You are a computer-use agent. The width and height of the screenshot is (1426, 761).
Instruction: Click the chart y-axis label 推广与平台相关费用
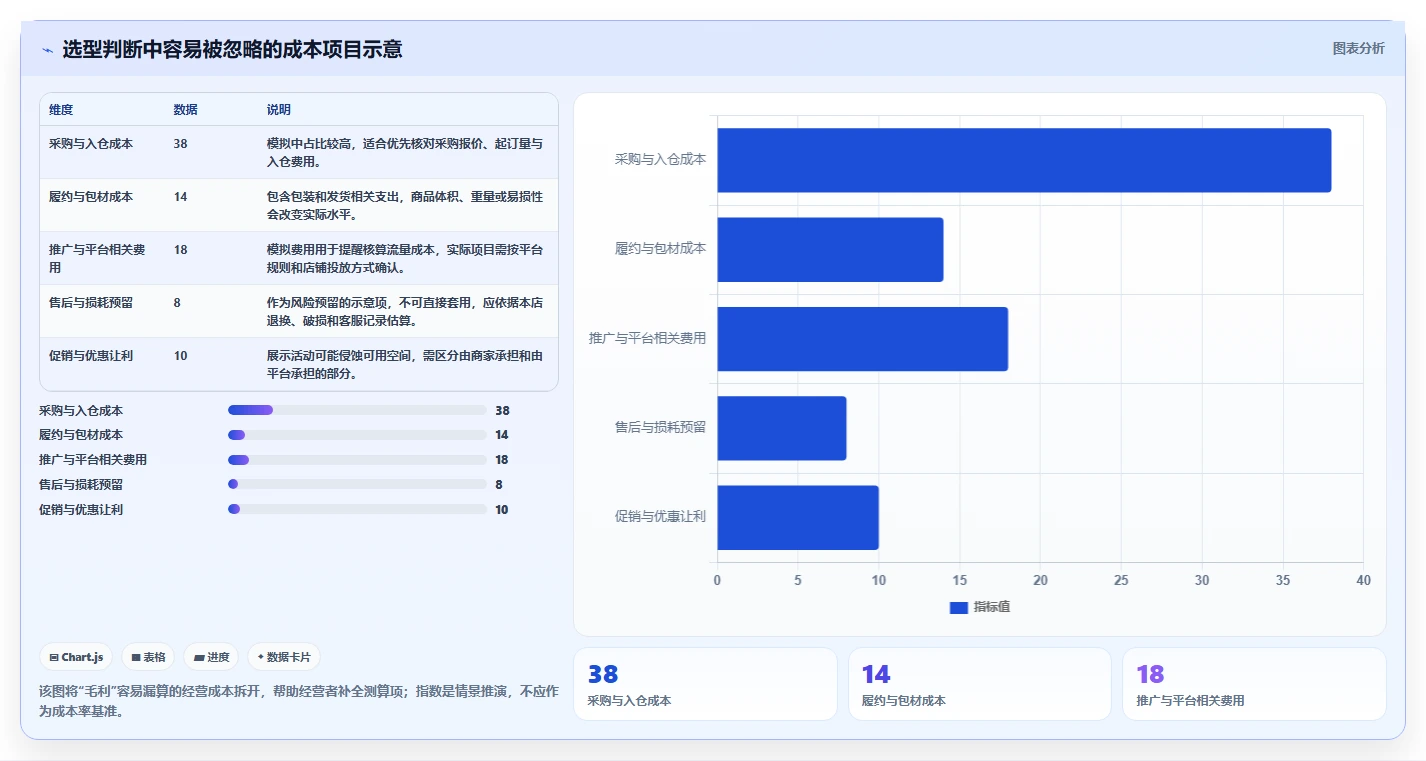(x=647, y=338)
